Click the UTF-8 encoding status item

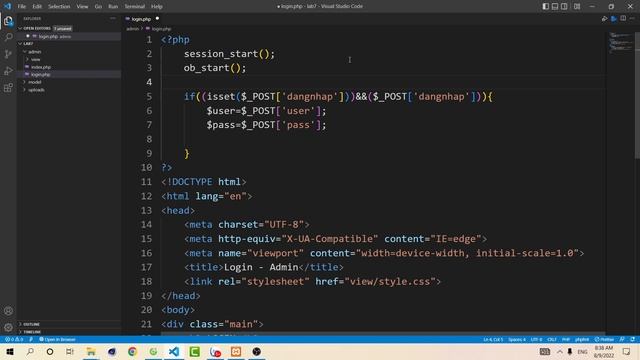[536, 339]
